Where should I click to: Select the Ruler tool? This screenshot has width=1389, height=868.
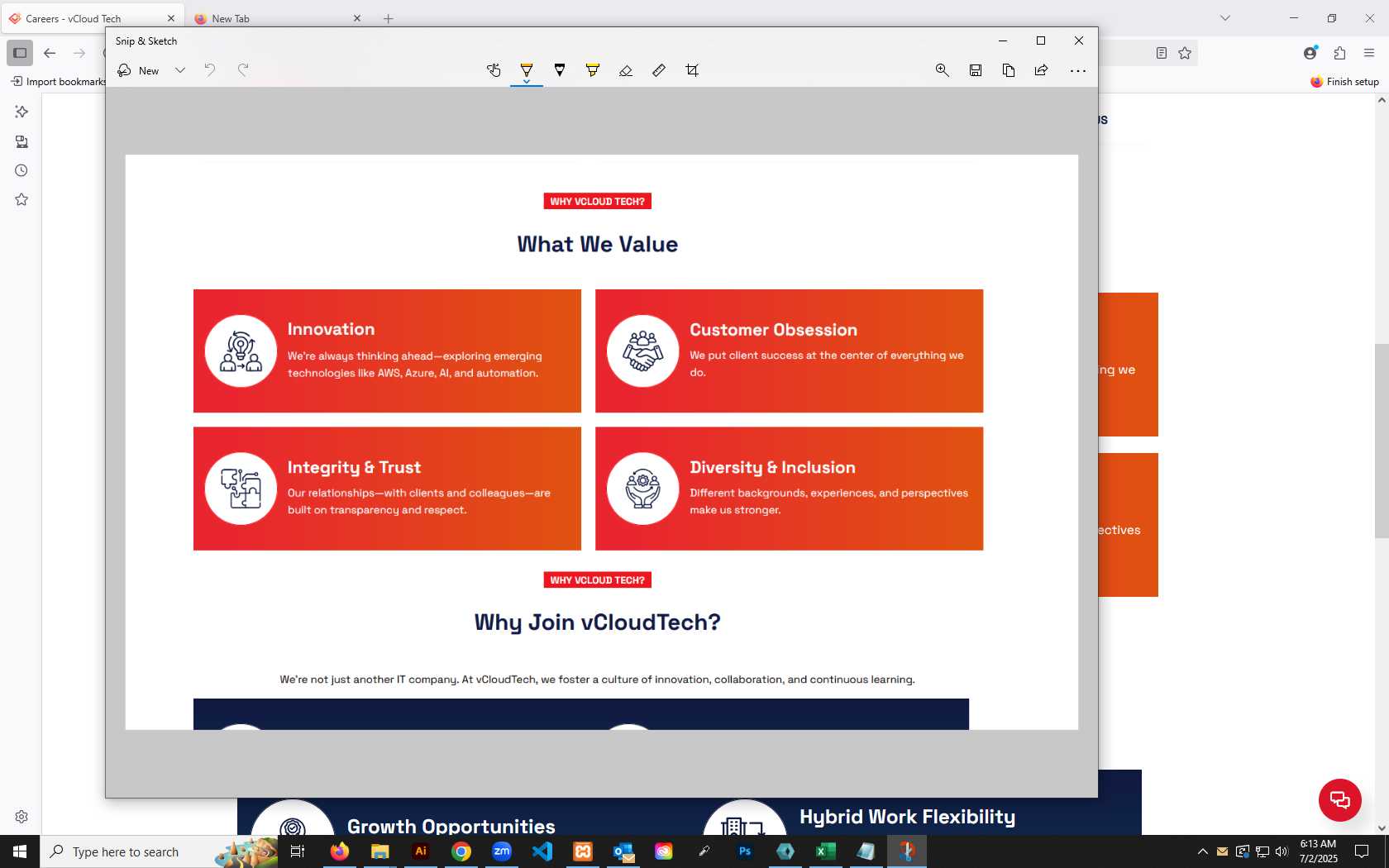click(x=659, y=70)
